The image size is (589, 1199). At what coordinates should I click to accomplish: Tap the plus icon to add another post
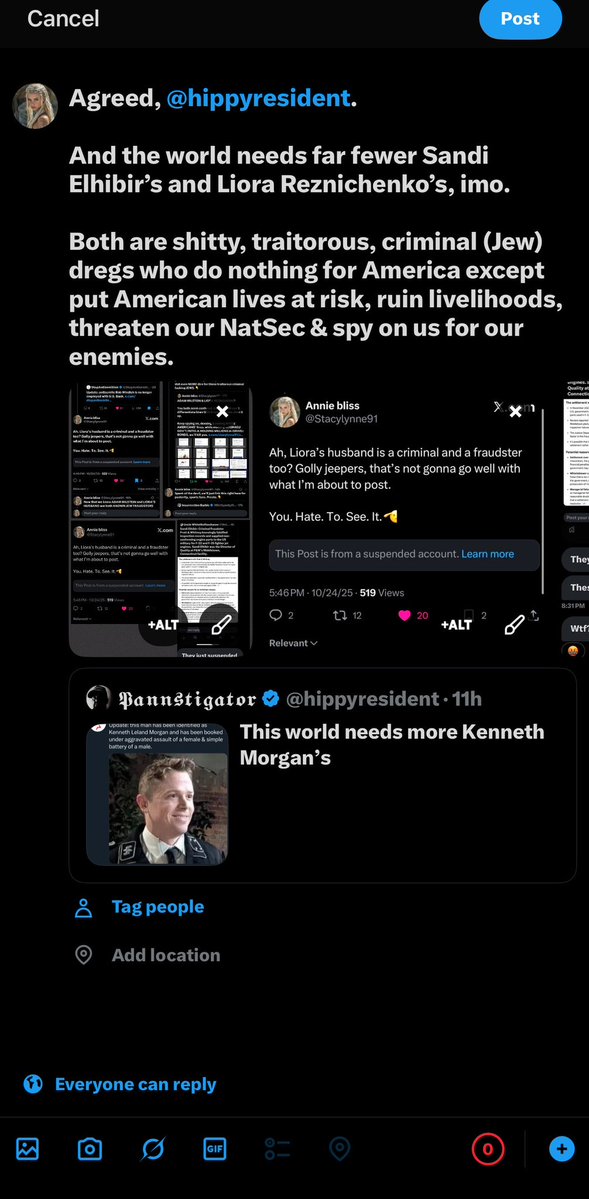[561, 1148]
